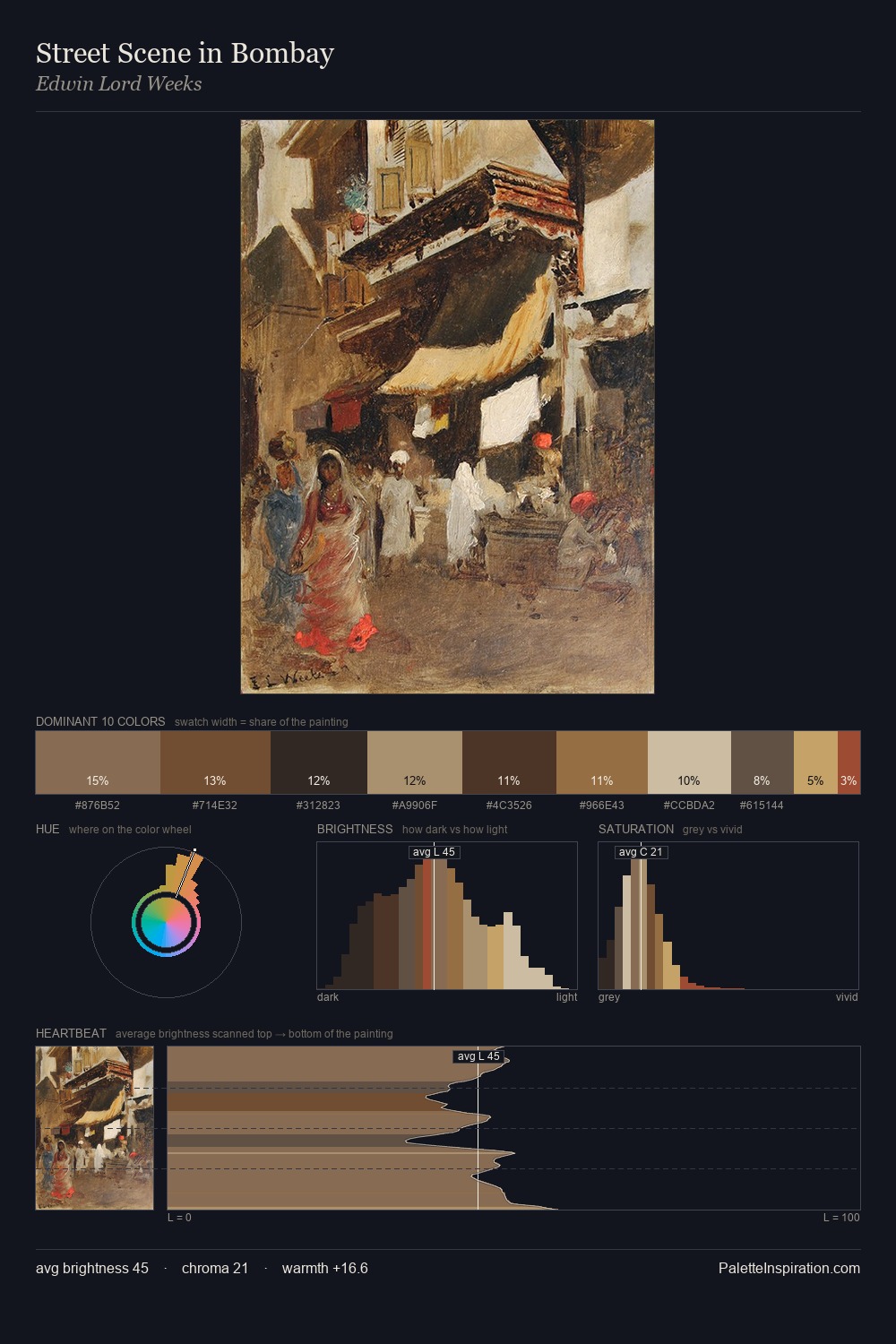Screen dimensions: 896x1344
Task: Select the 13% swatch #714E32
Action: pos(215,762)
